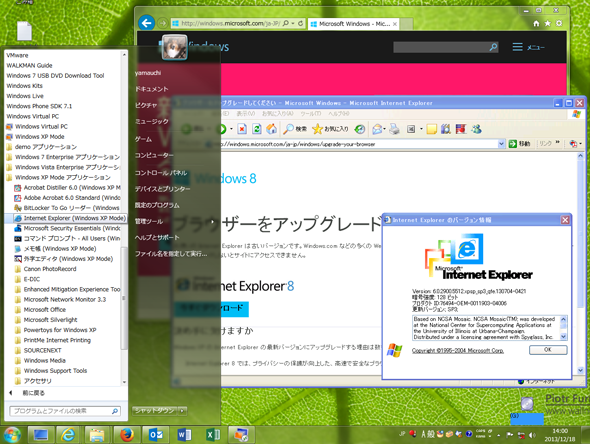Image resolution: width=590 pixels, height=444 pixels.
Task: Expand the Links (リンク) chevron in XP IE
Action: click(557, 143)
